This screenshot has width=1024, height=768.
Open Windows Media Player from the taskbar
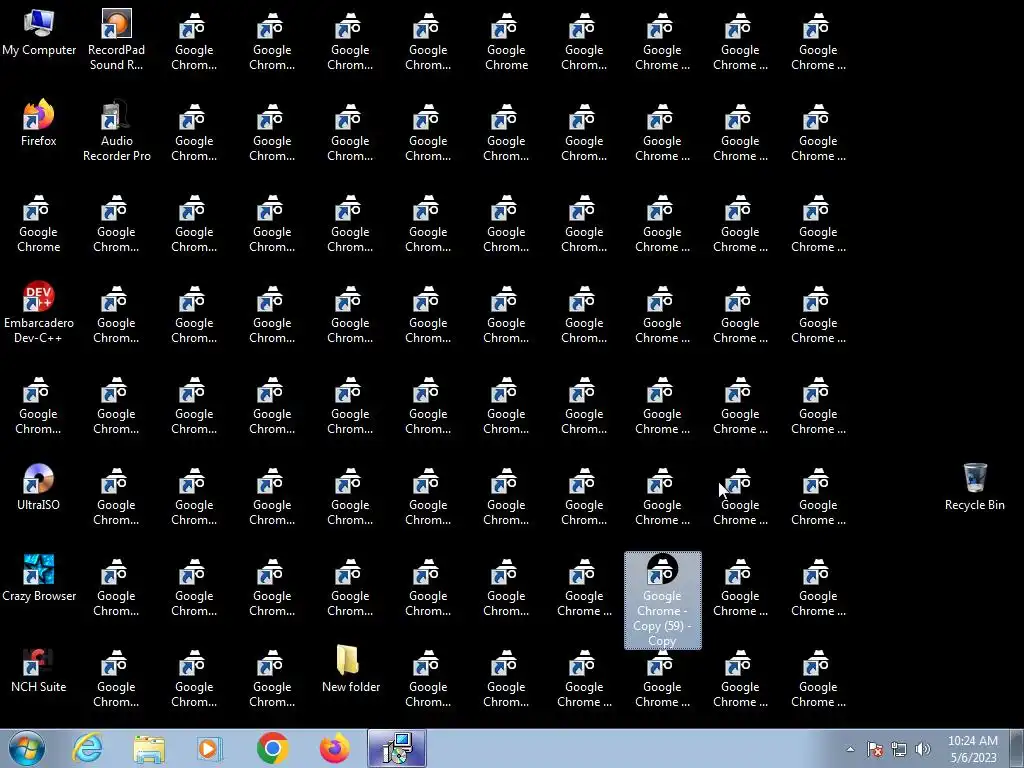pyautogui.click(x=210, y=748)
